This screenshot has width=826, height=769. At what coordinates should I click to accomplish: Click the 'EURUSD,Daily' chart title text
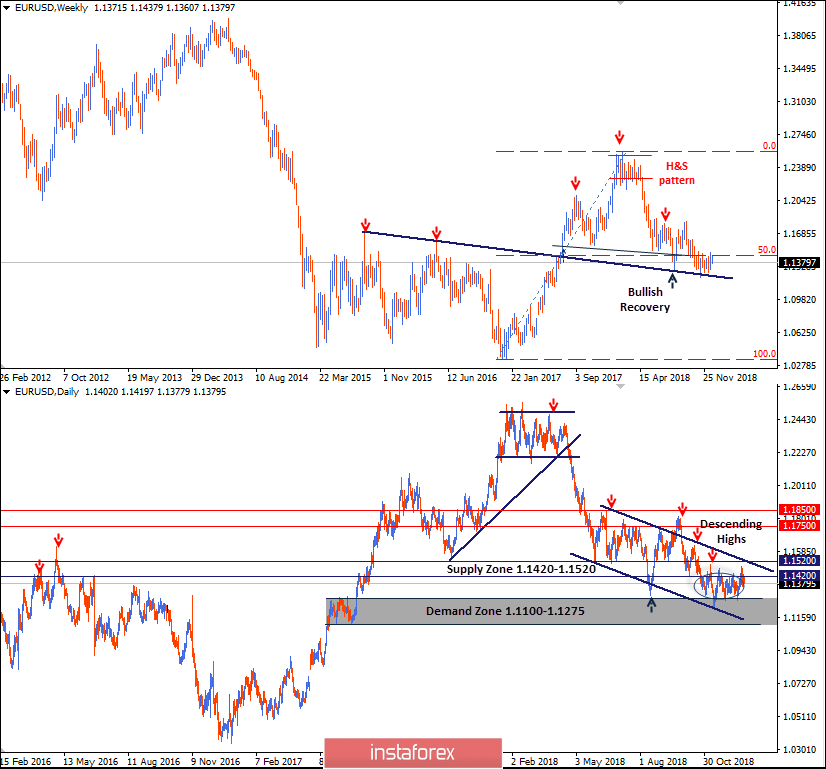(x=47, y=392)
